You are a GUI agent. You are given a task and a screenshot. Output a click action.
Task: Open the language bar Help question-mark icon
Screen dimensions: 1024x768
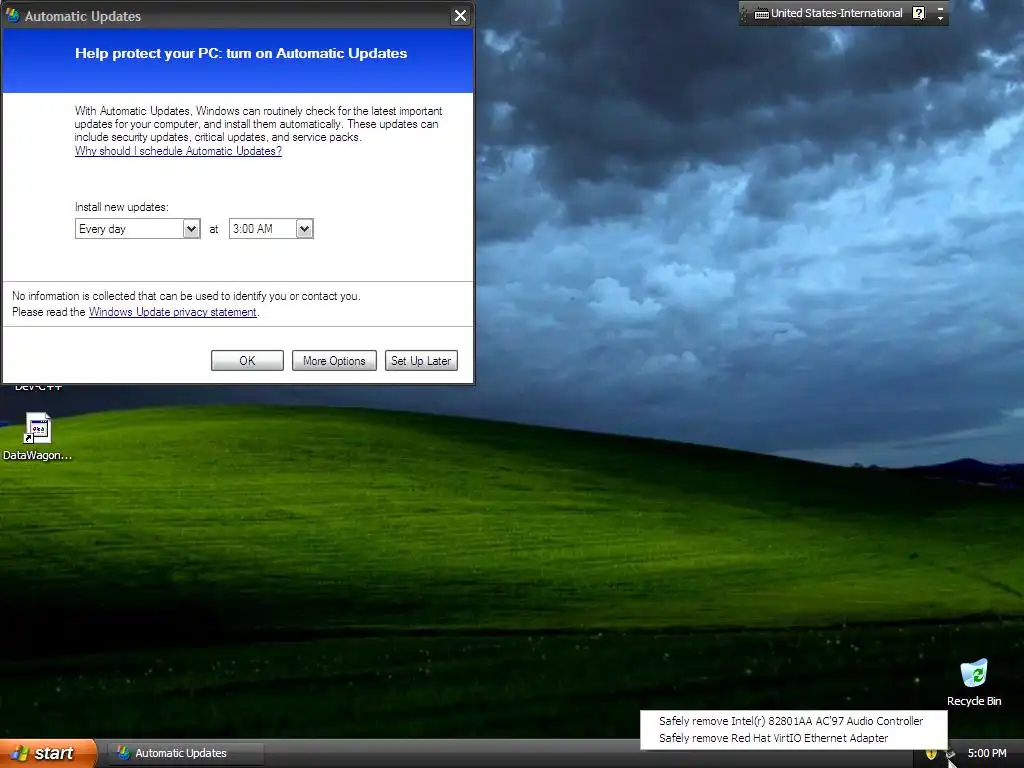click(919, 13)
